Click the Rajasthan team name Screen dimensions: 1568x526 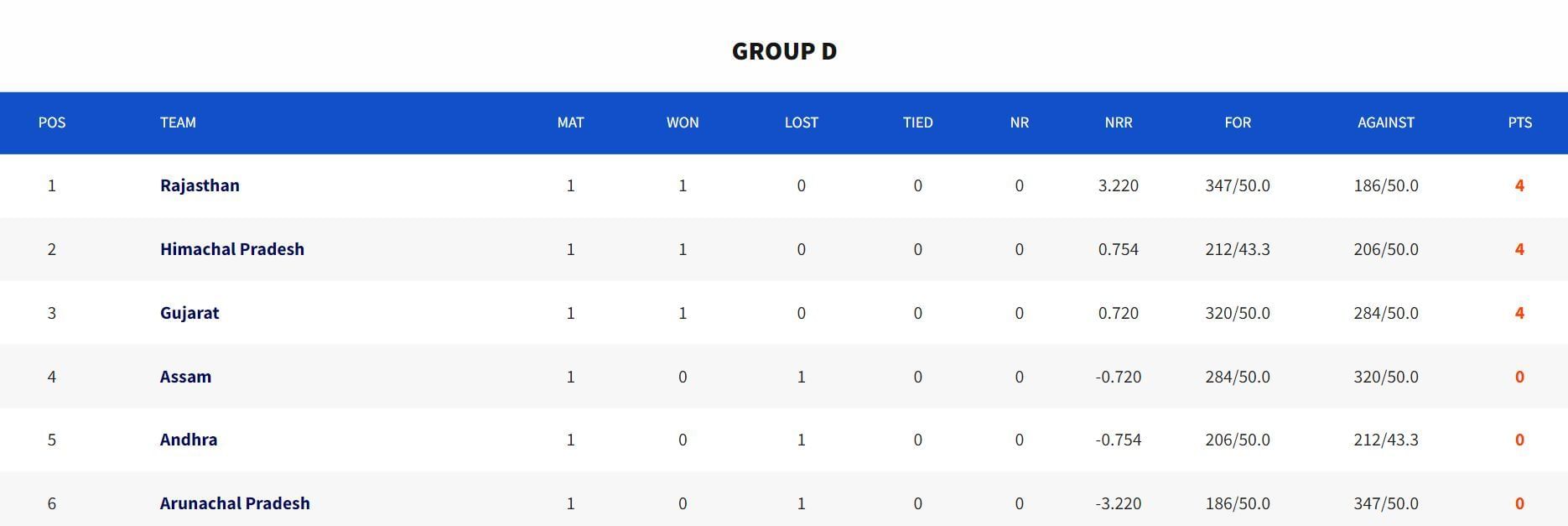pyautogui.click(x=200, y=185)
